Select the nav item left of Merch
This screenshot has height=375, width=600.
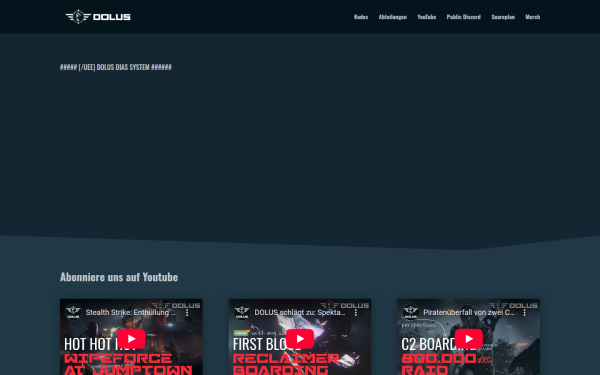[503, 17]
